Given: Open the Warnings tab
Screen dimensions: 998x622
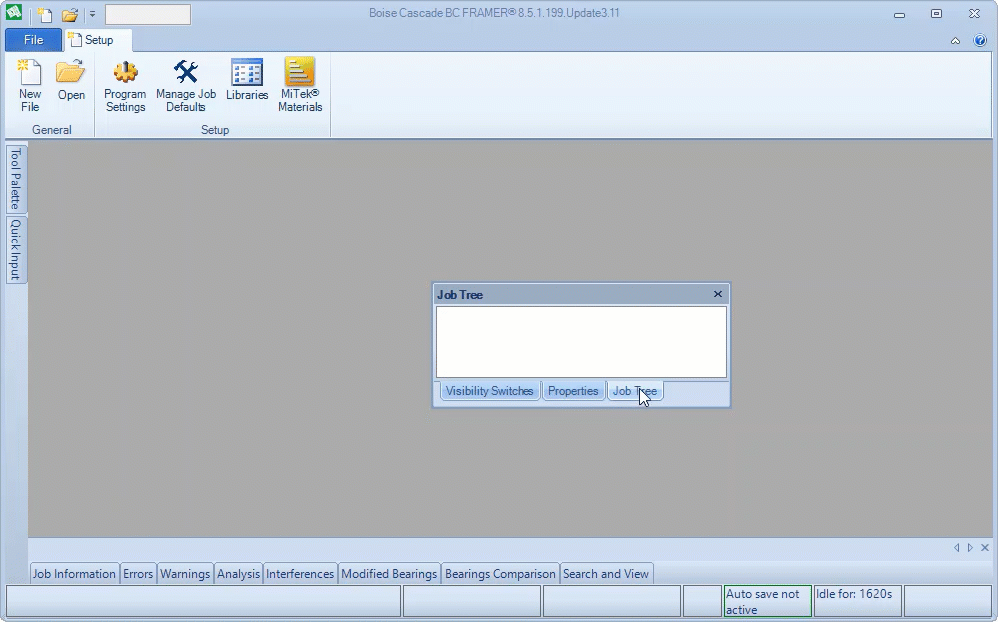Looking at the screenshot, I should [x=185, y=574].
